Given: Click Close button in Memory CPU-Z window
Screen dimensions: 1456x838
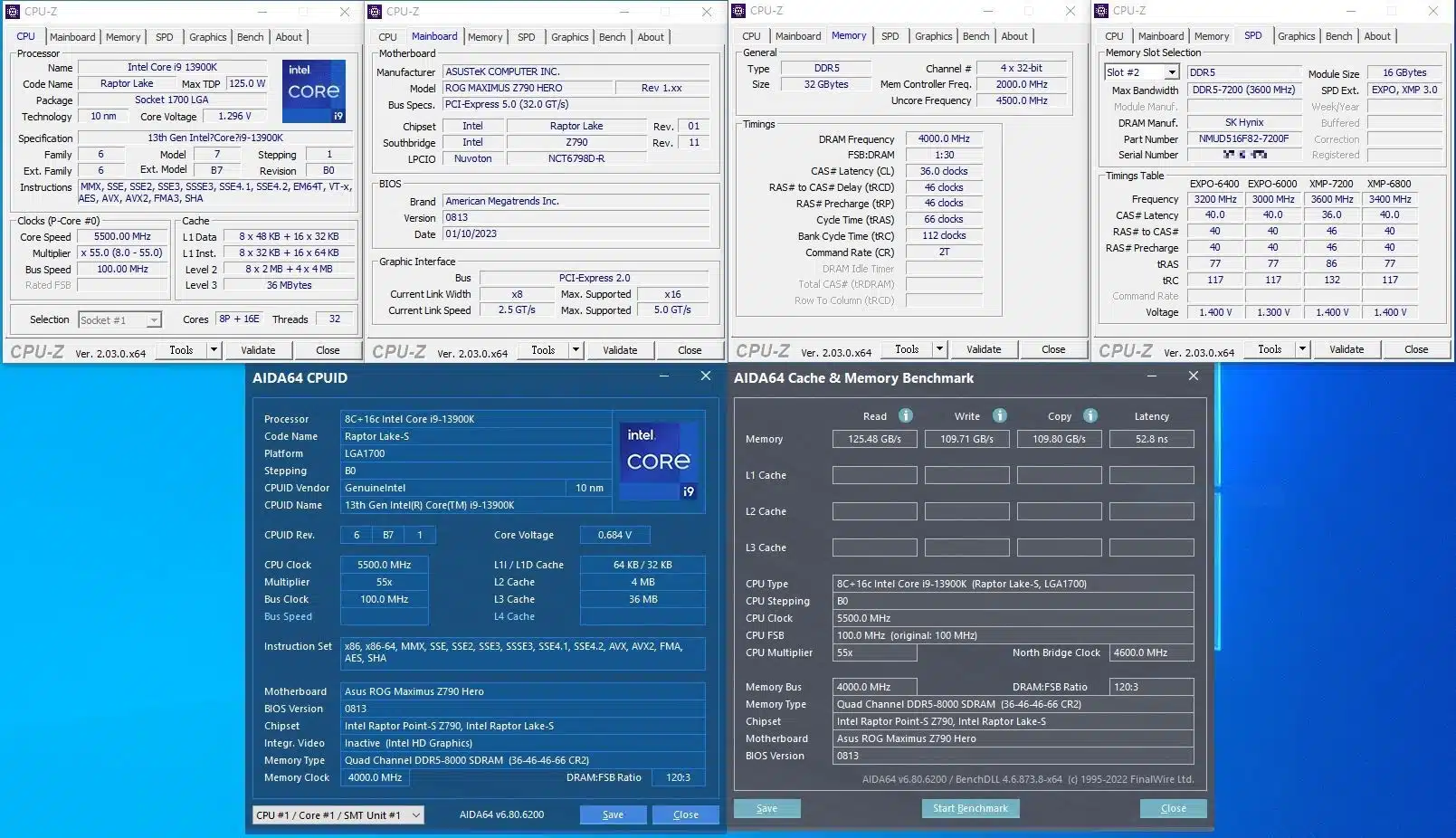Looking at the screenshot, I should click(1053, 349).
